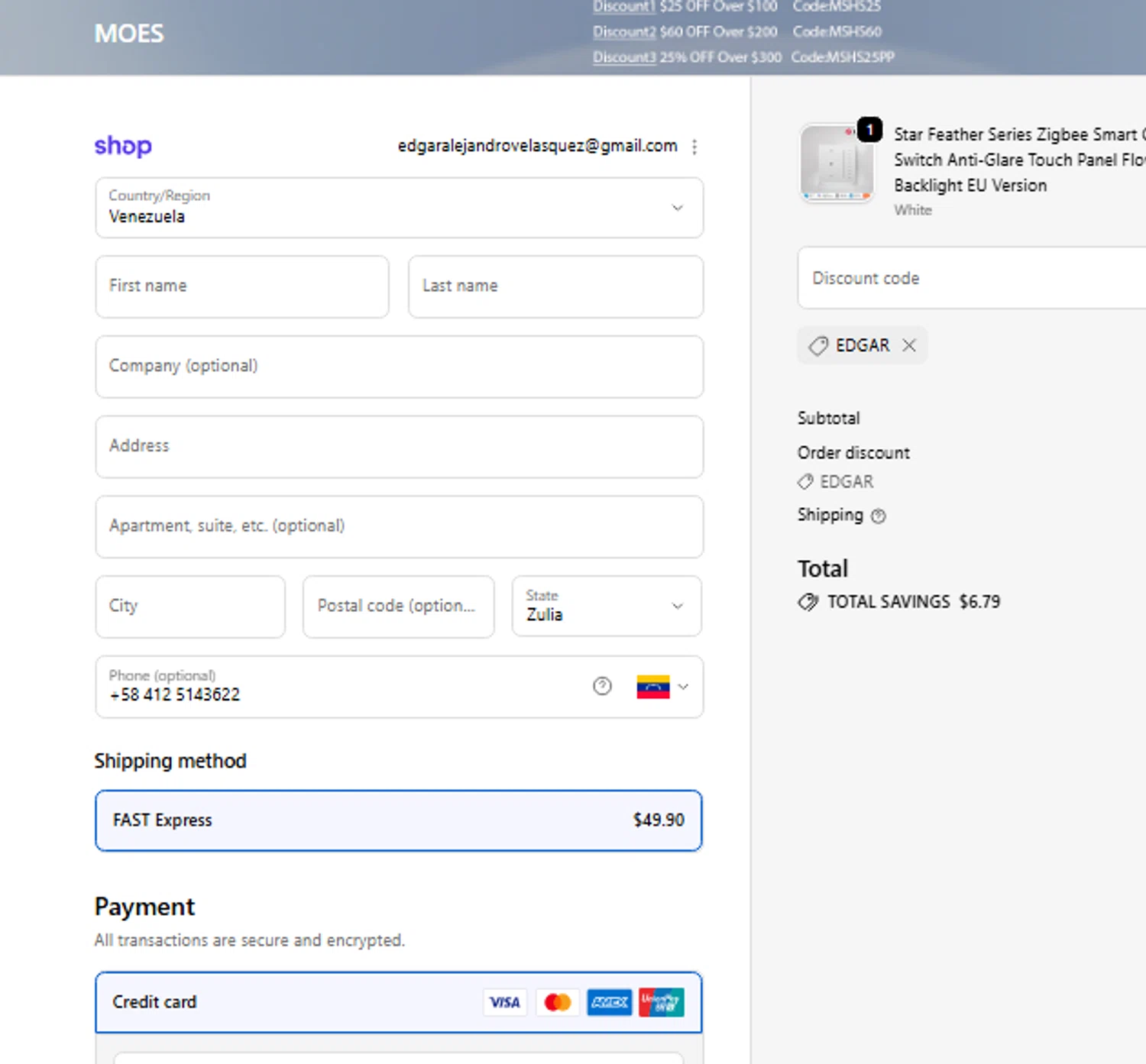Click the $49.90 shipping price
The image size is (1146, 1064).
click(659, 820)
